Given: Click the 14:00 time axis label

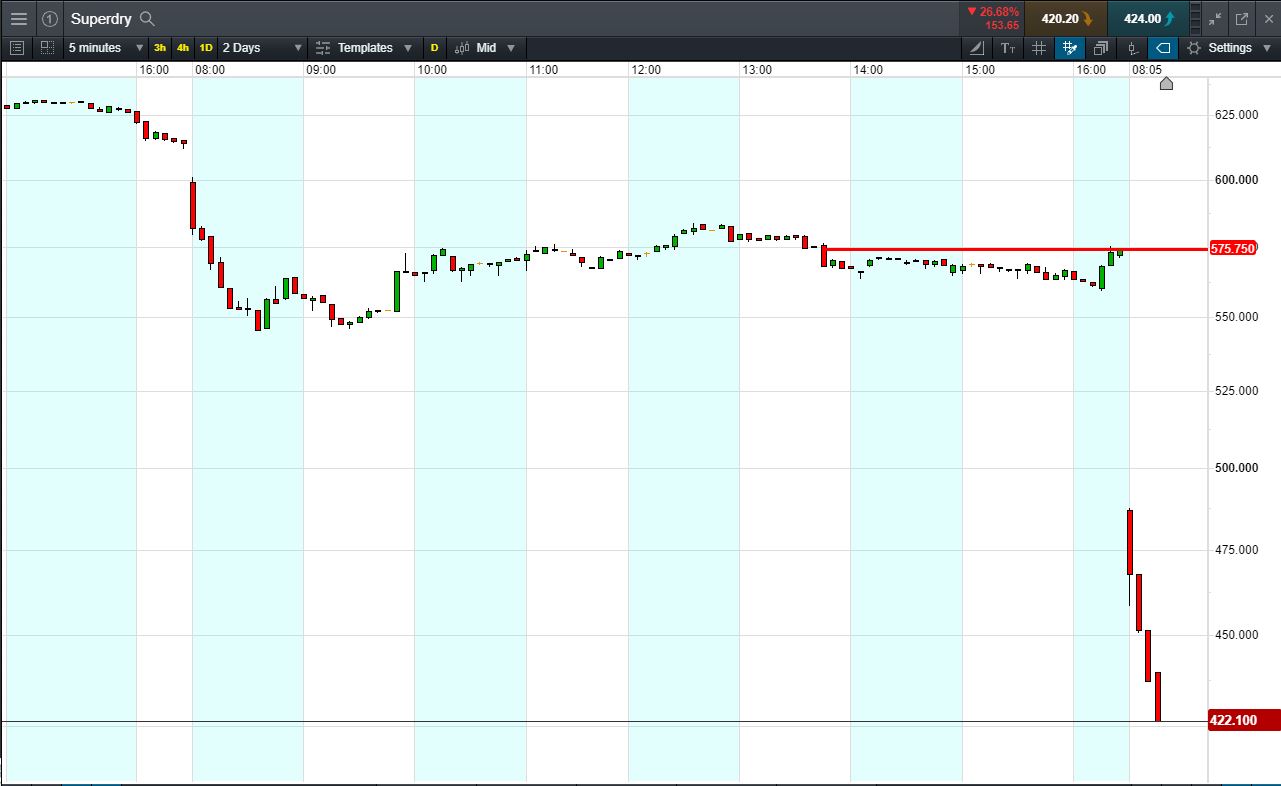Looking at the screenshot, I should 868,70.
